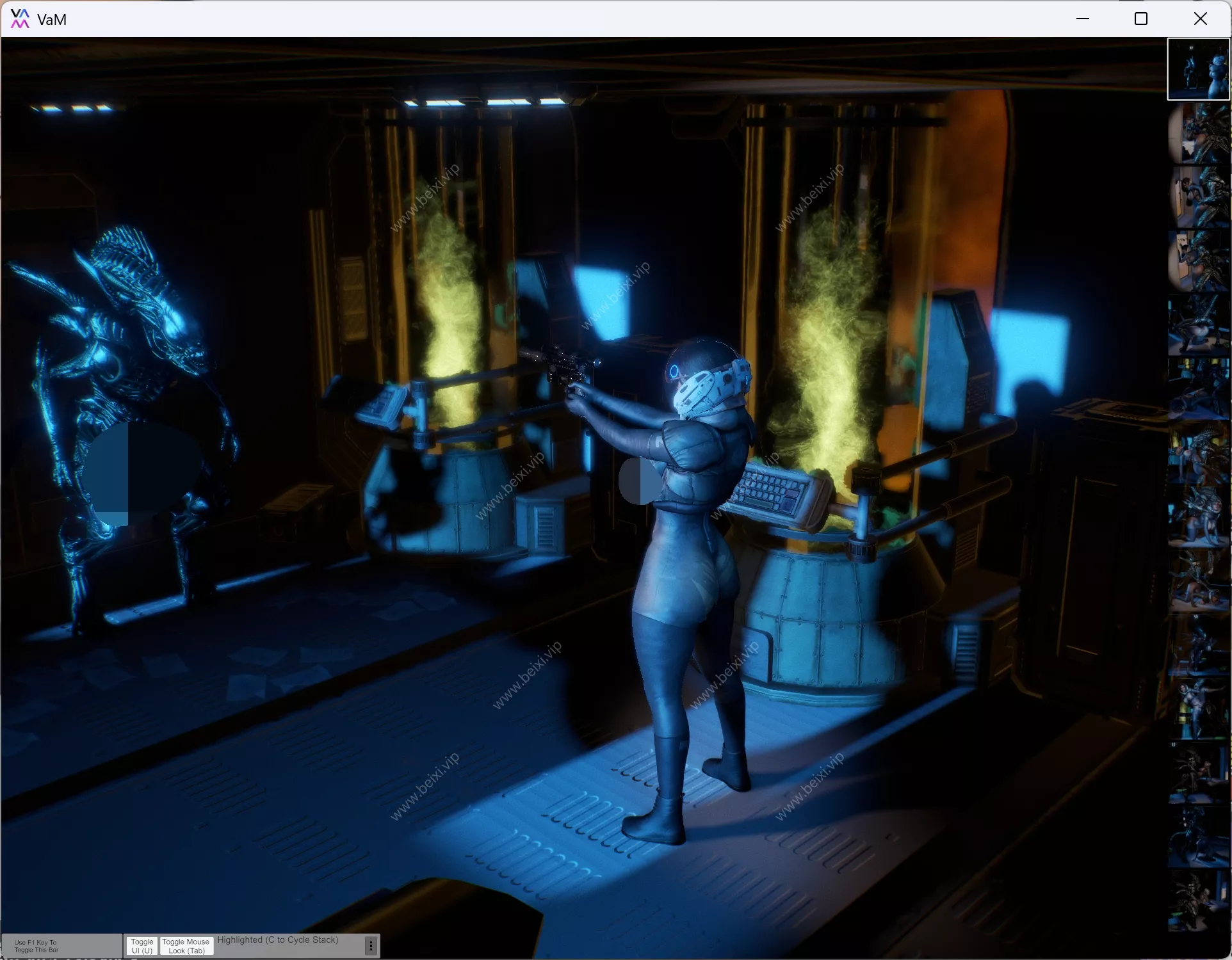
Task: Select the fourth thumbnail from the top
Action: click(x=1199, y=261)
